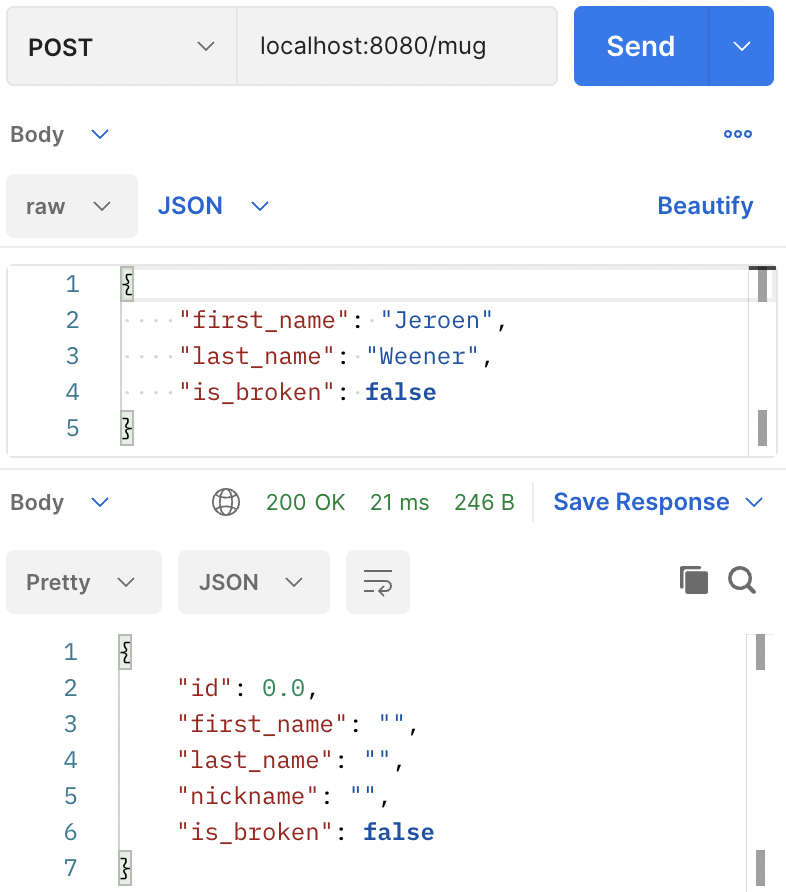Send the request with Send button

641,46
